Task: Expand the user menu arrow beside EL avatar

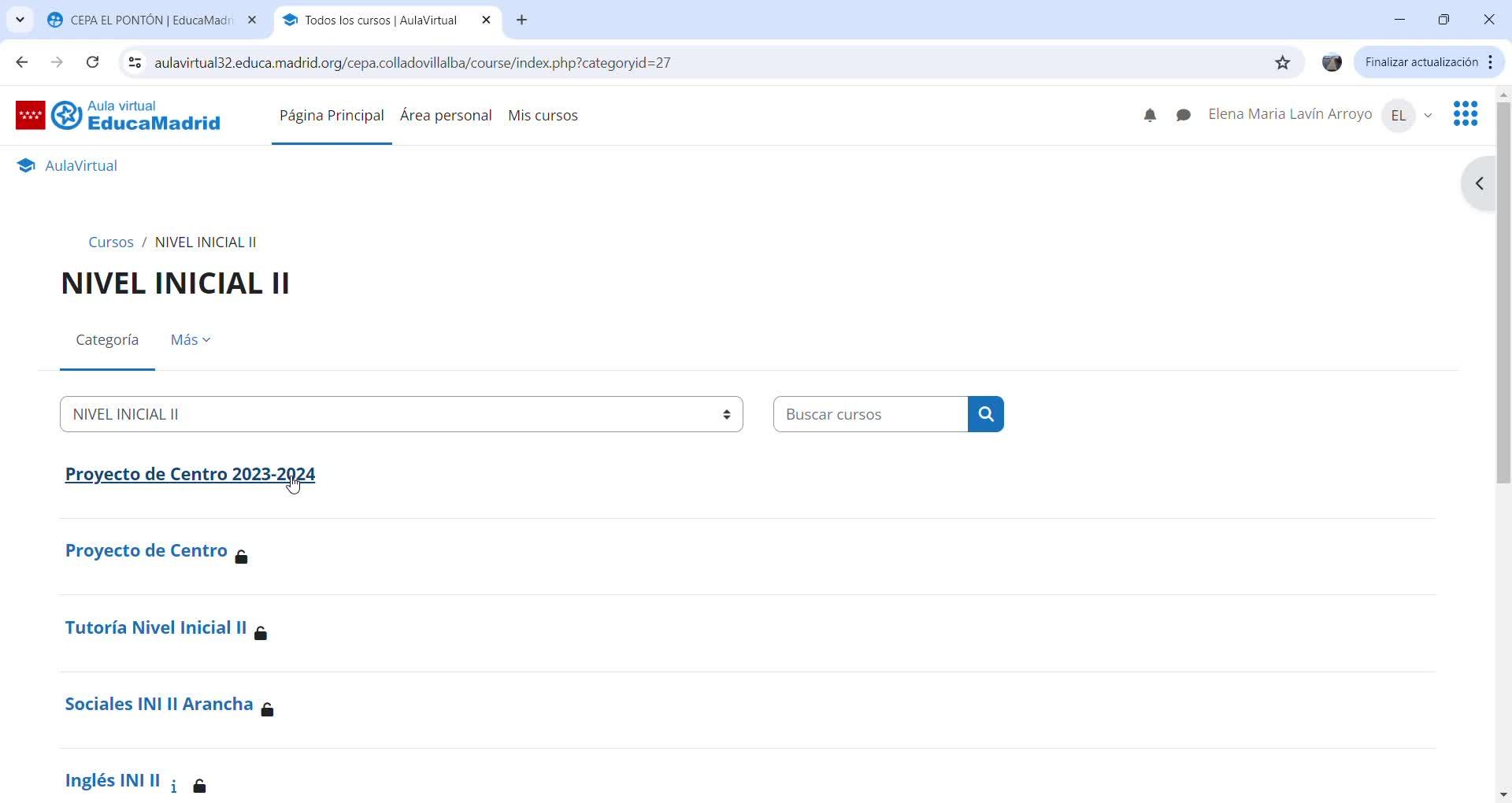Action: [1428, 116]
